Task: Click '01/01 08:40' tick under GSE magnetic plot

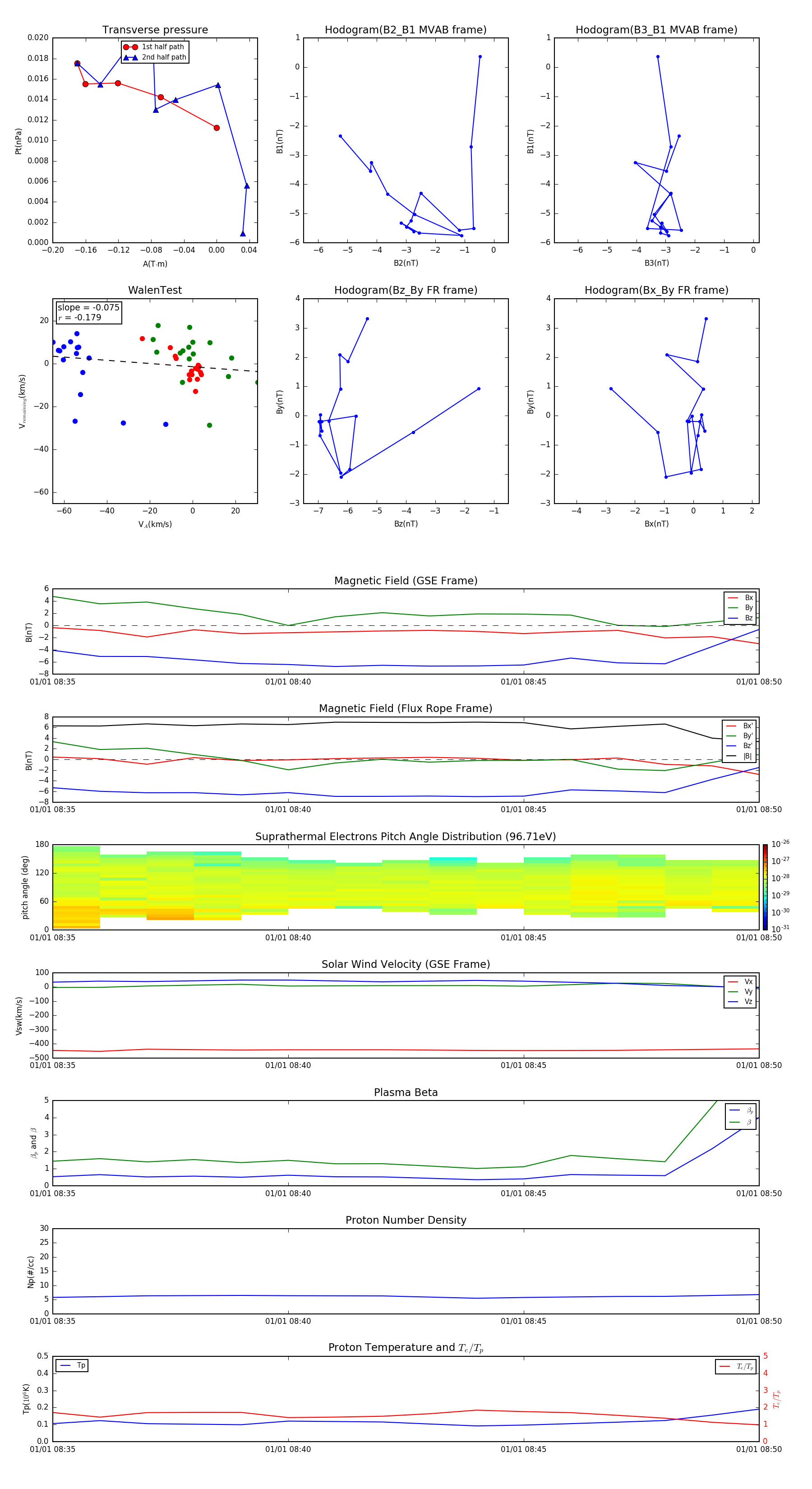Action: 288,682
